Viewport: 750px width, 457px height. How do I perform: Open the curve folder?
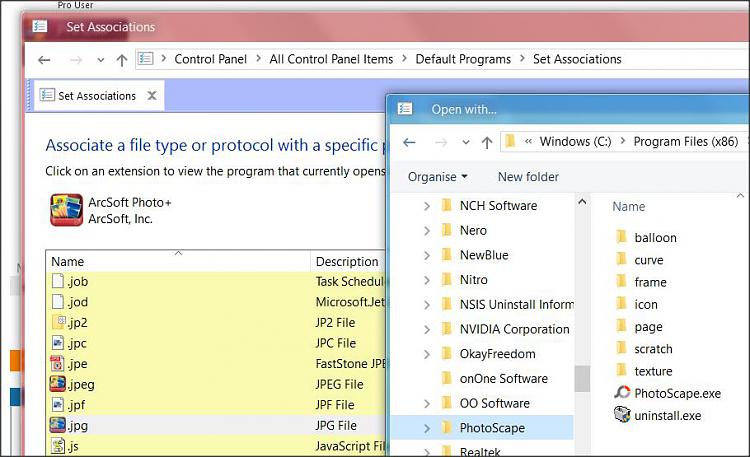pyautogui.click(x=649, y=260)
